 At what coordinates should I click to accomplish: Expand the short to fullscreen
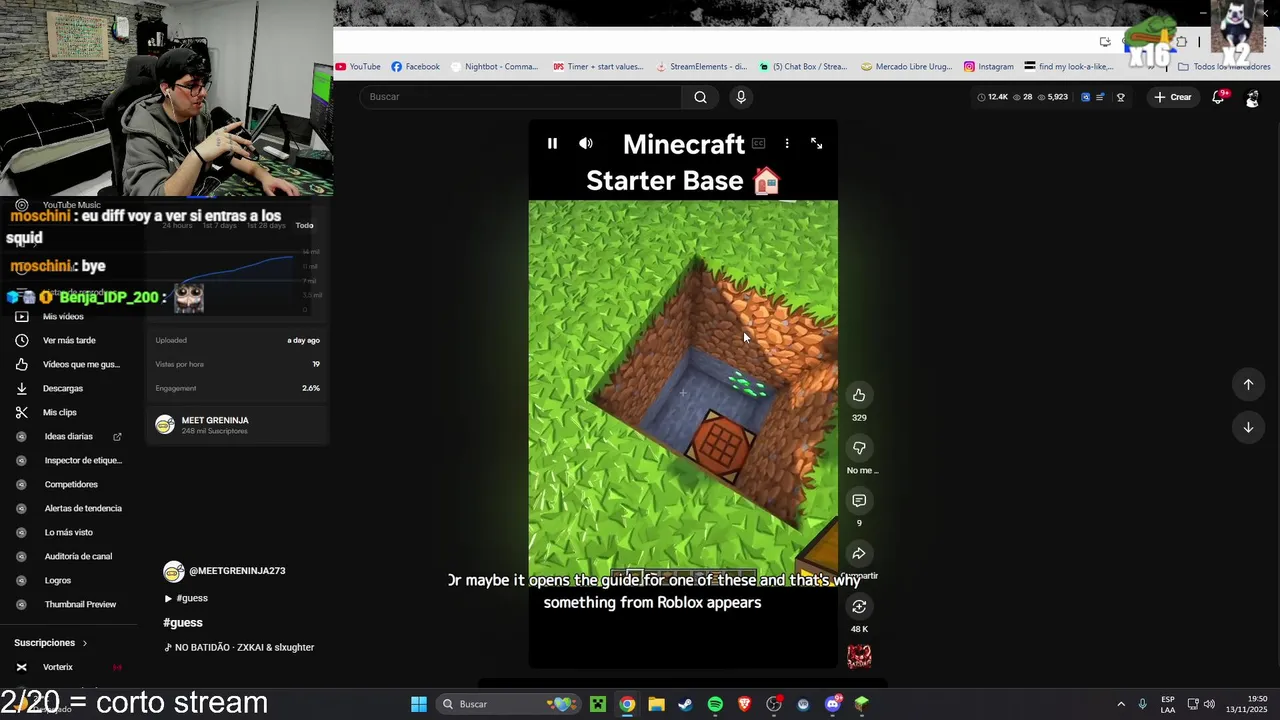pos(817,144)
